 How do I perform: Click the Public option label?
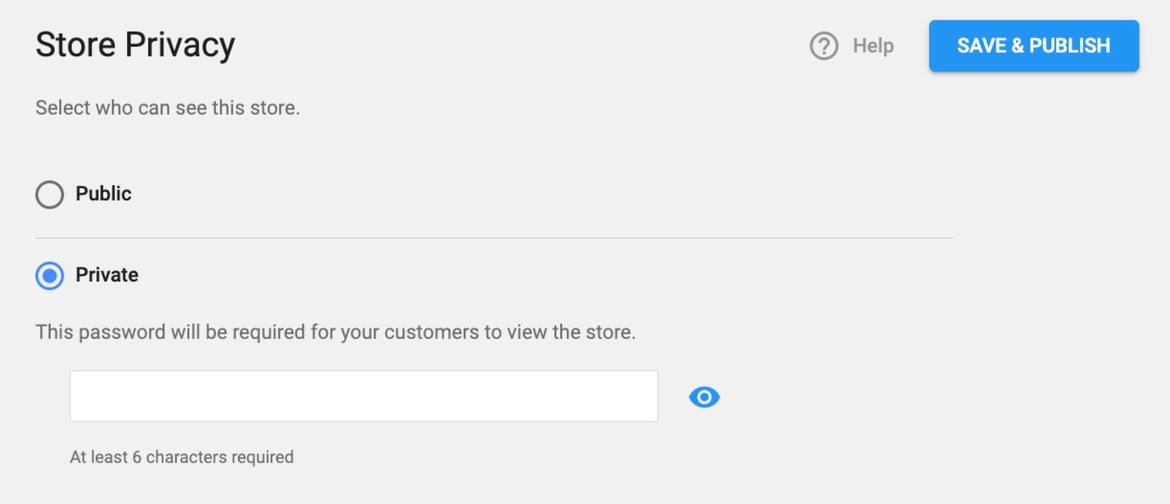[x=104, y=194]
